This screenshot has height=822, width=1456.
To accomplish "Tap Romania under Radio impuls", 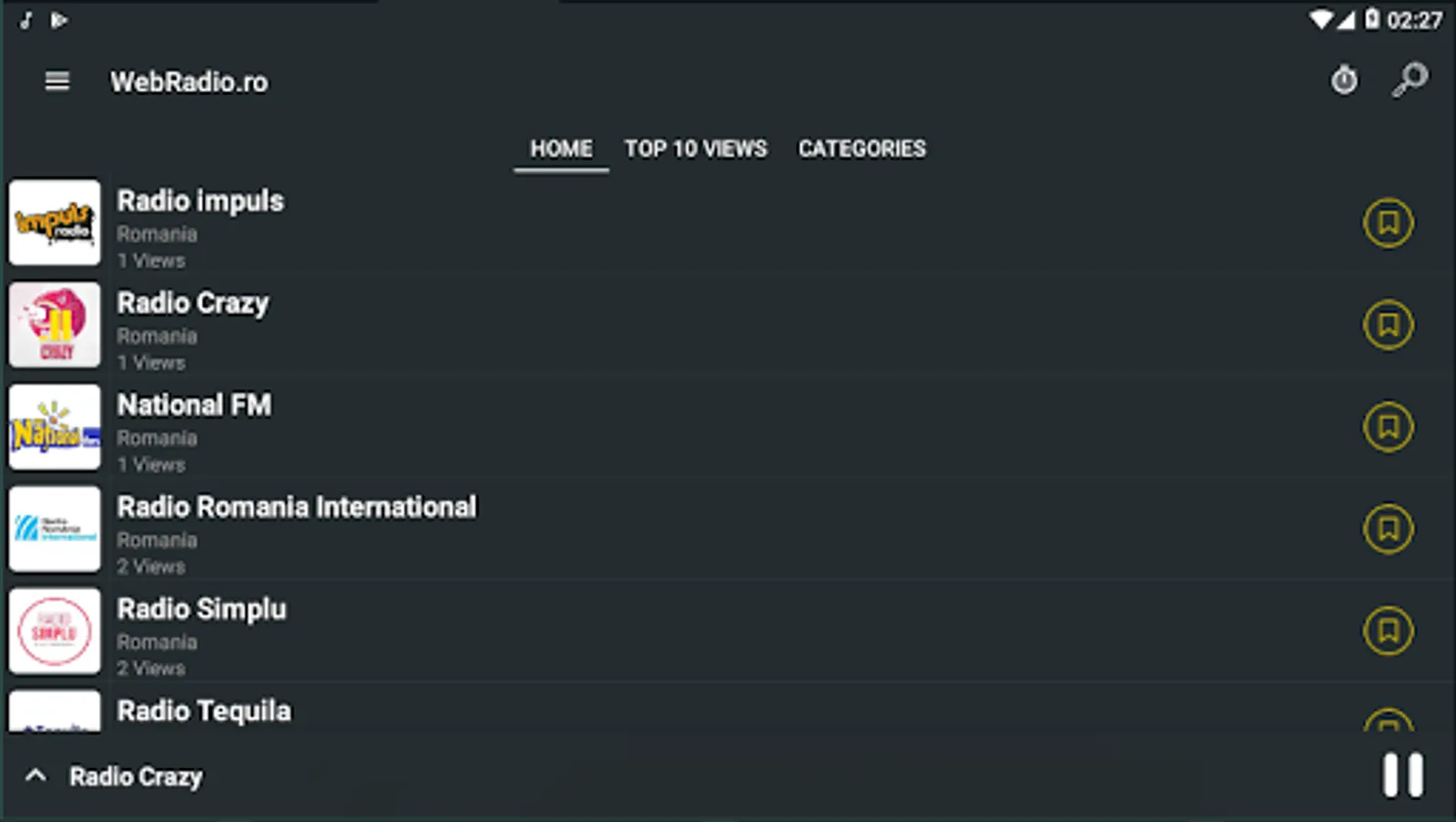I will tap(157, 234).
